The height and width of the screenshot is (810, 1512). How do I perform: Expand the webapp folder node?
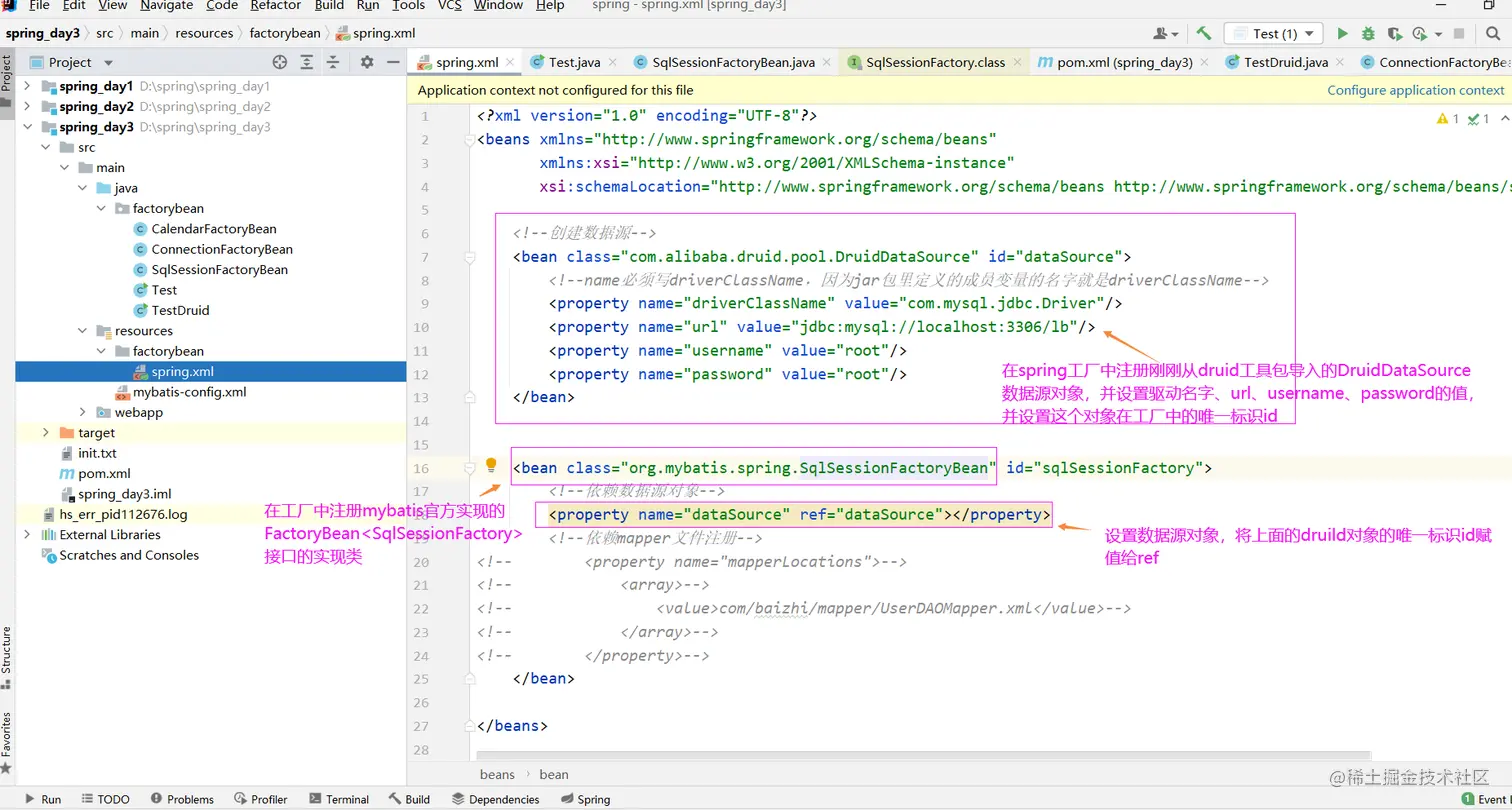(x=83, y=412)
